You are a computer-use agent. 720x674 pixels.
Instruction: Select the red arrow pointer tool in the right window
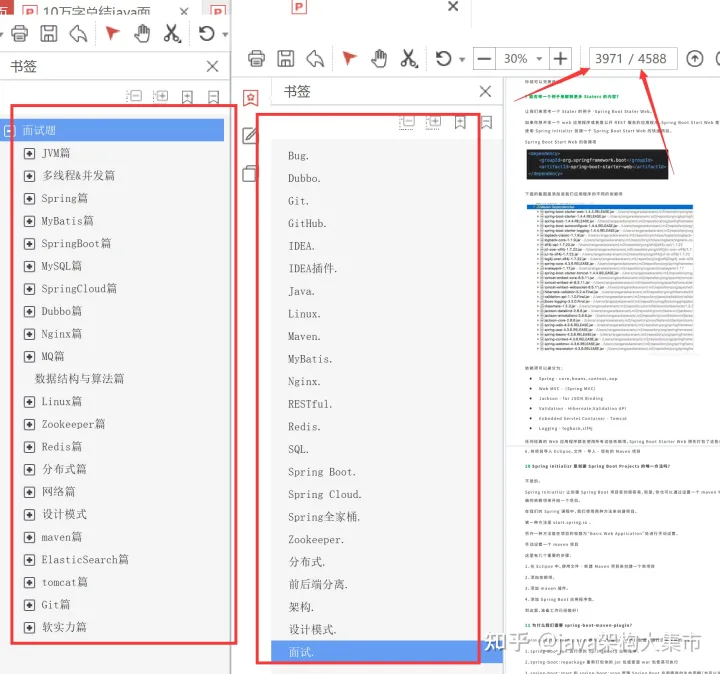(349, 58)
